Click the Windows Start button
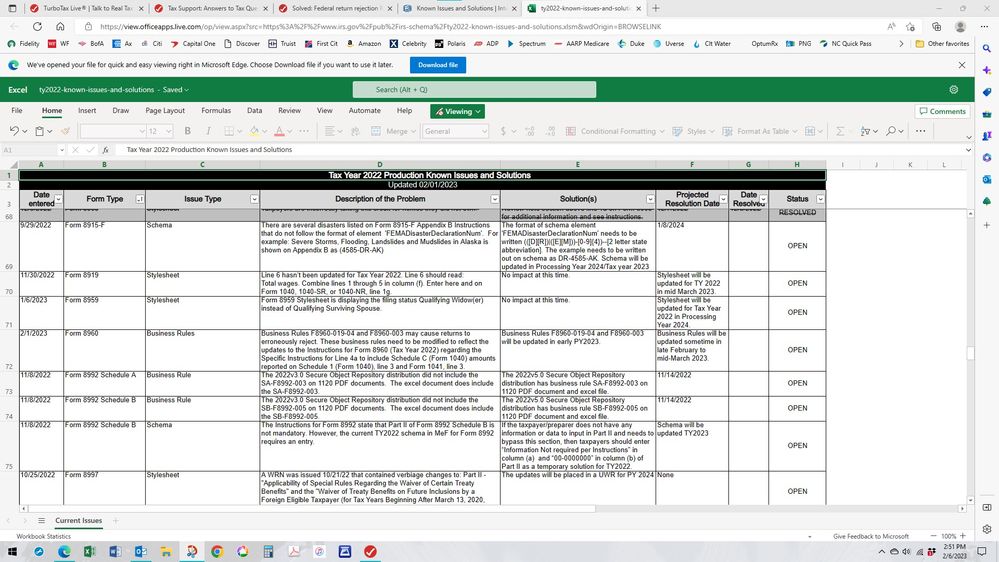The width and height of the screenshot is (999, 562). [x=12, y=551]
